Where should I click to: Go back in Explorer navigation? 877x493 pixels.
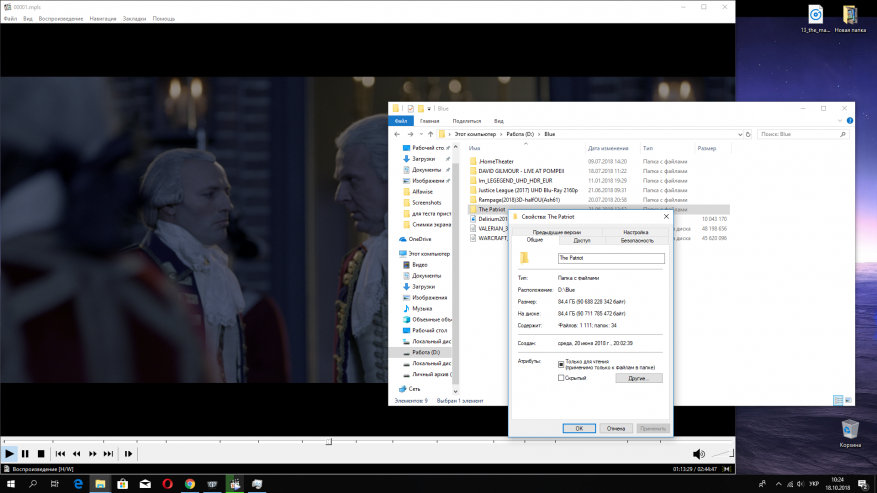tap(397, 134)
